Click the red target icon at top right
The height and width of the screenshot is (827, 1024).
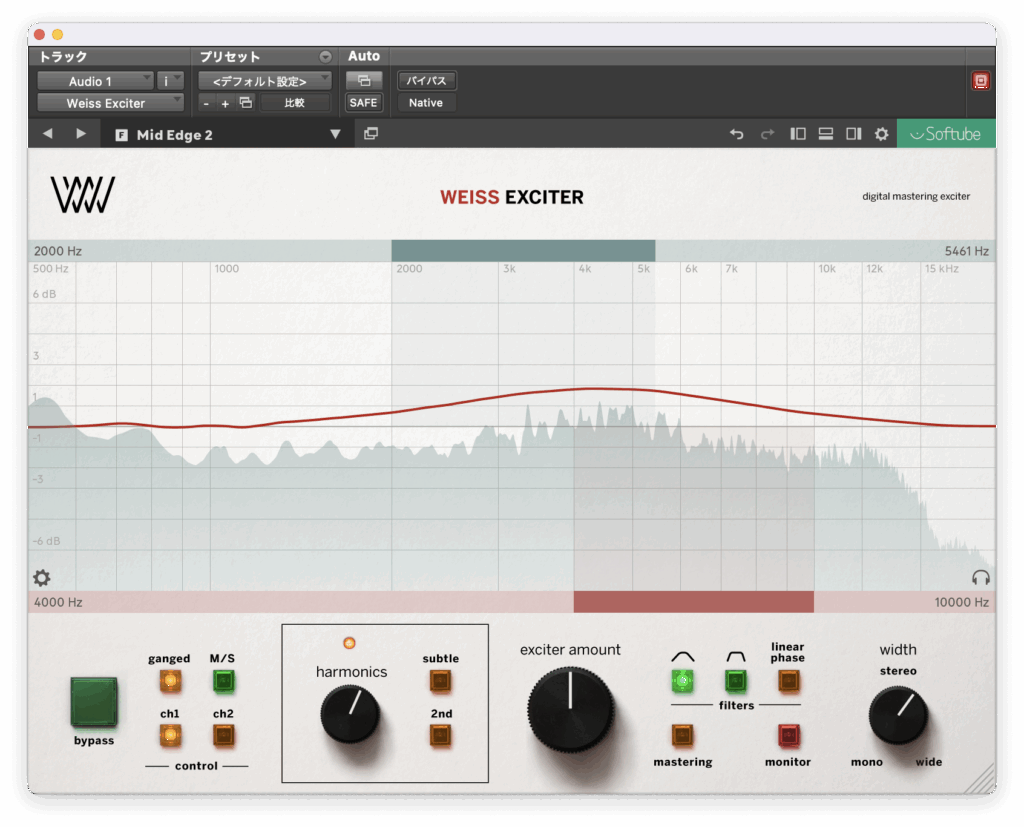tap(980, 81)
